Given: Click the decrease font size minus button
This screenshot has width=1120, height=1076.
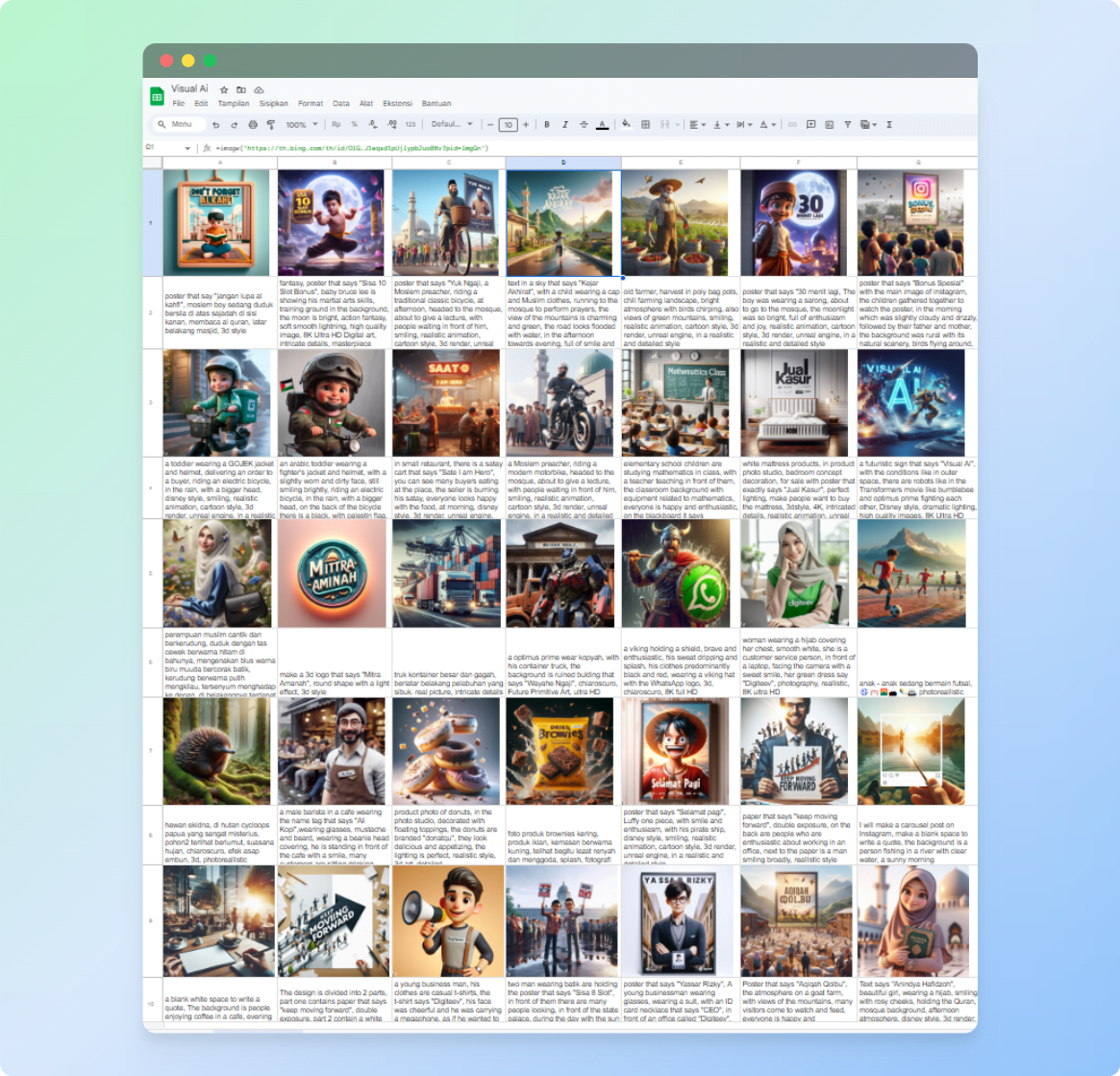Looking at the screenshot, I should pos(490,124).
